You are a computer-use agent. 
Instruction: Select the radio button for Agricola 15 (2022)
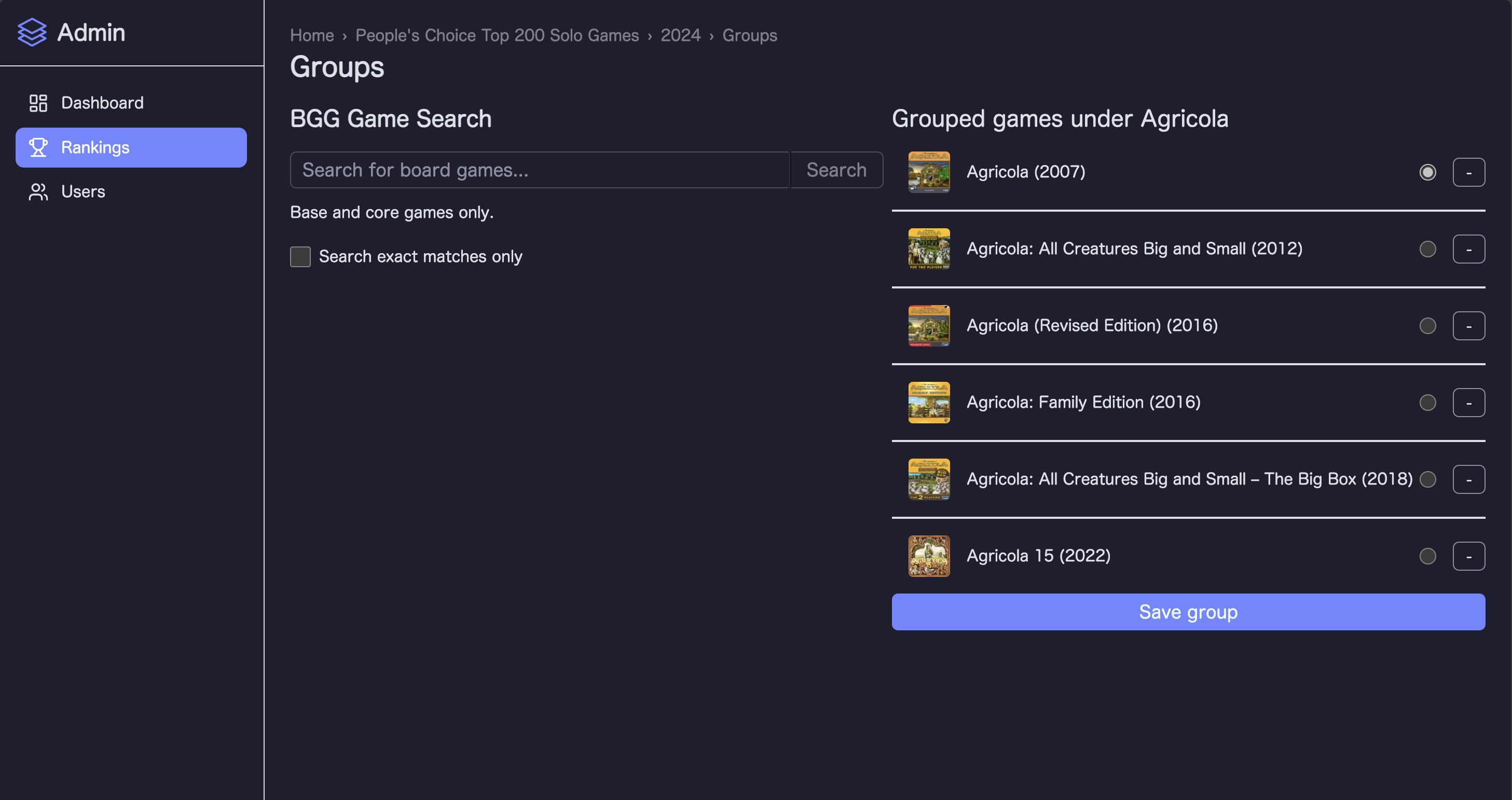[x=1427, y=556]
